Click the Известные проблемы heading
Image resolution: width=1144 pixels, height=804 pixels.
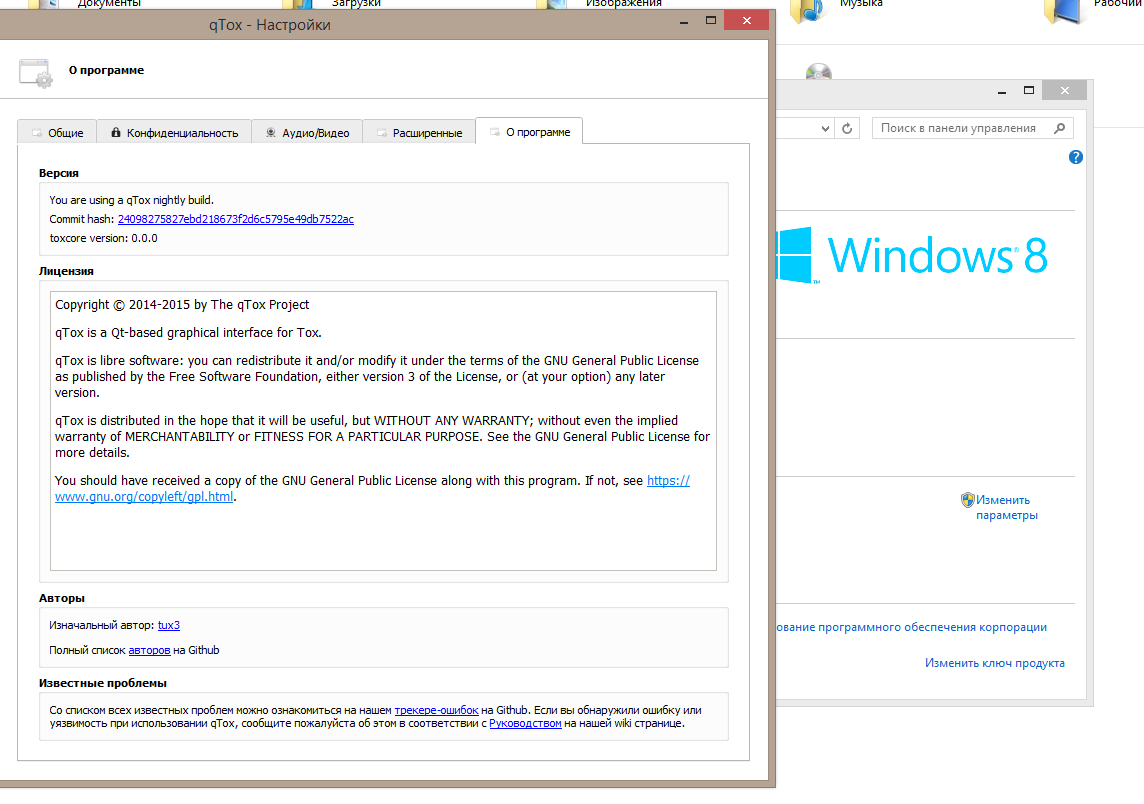[x=103, y=683]
